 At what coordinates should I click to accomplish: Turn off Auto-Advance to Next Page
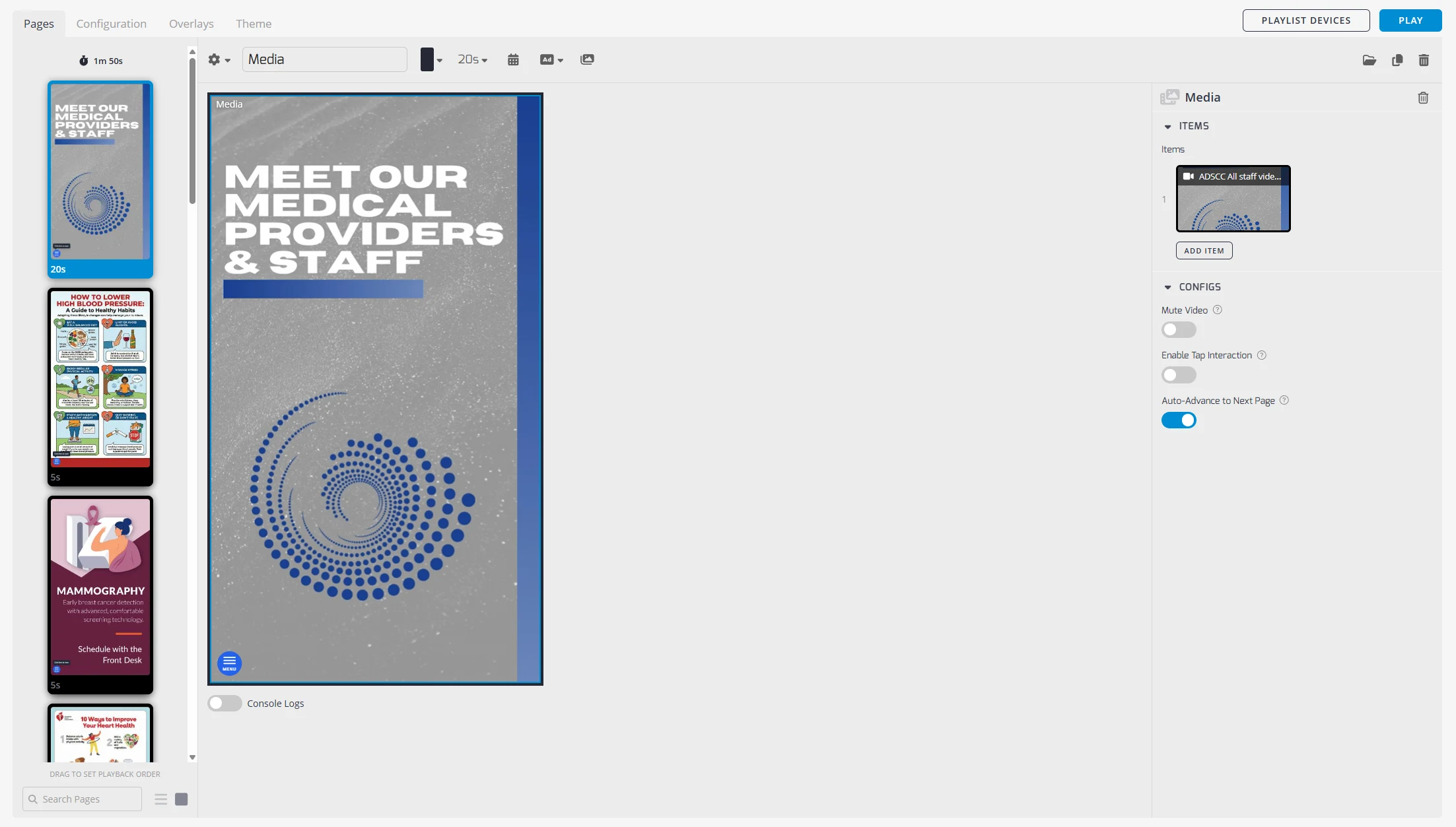tap(1179, 420)
